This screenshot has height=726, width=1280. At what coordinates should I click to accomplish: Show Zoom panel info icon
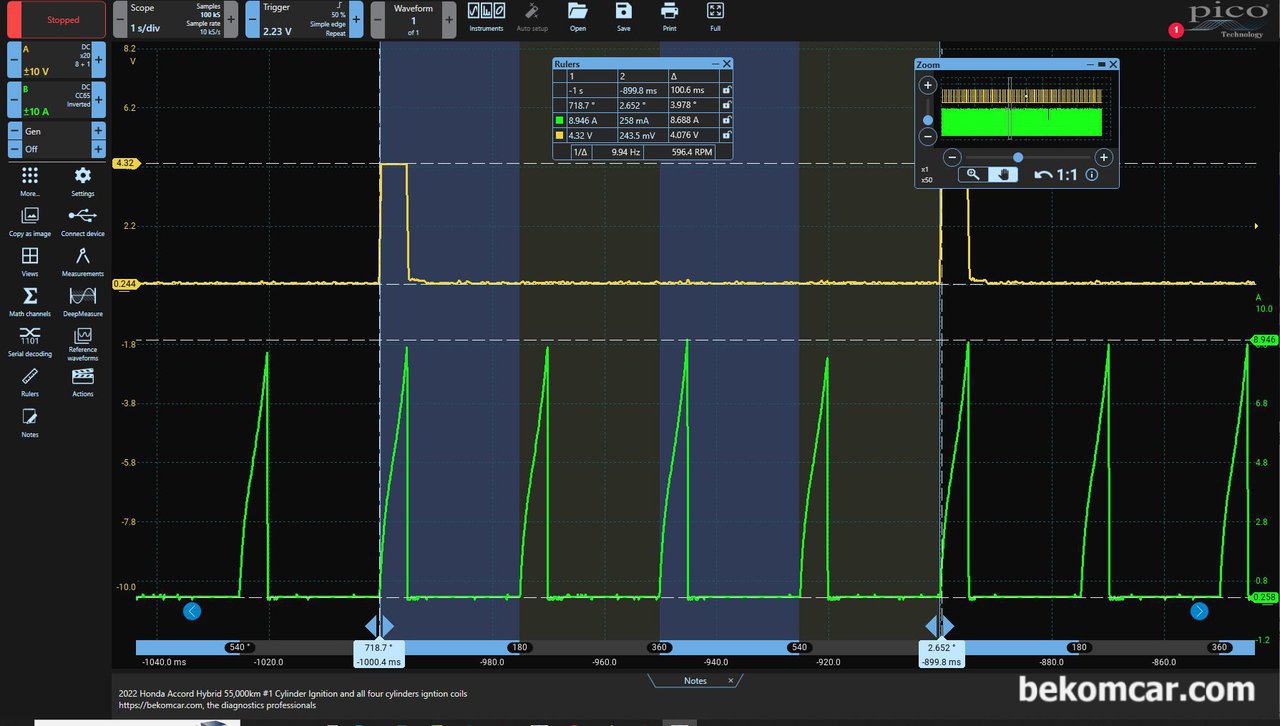1092,174
